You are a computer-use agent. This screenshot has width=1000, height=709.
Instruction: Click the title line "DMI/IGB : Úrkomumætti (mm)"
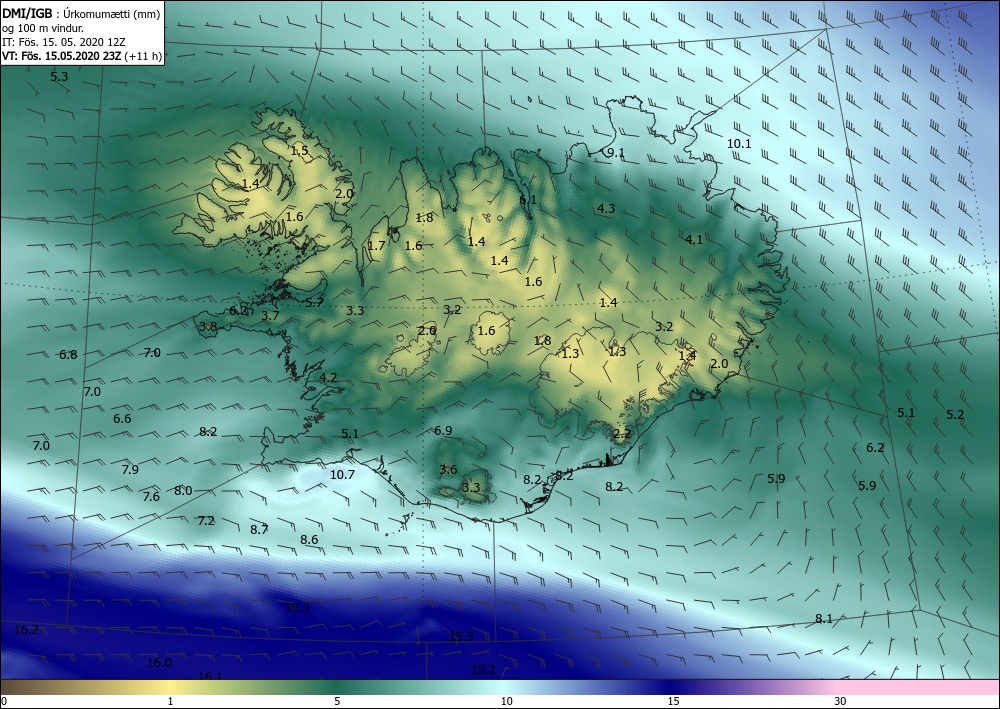[x=82, y=13]
